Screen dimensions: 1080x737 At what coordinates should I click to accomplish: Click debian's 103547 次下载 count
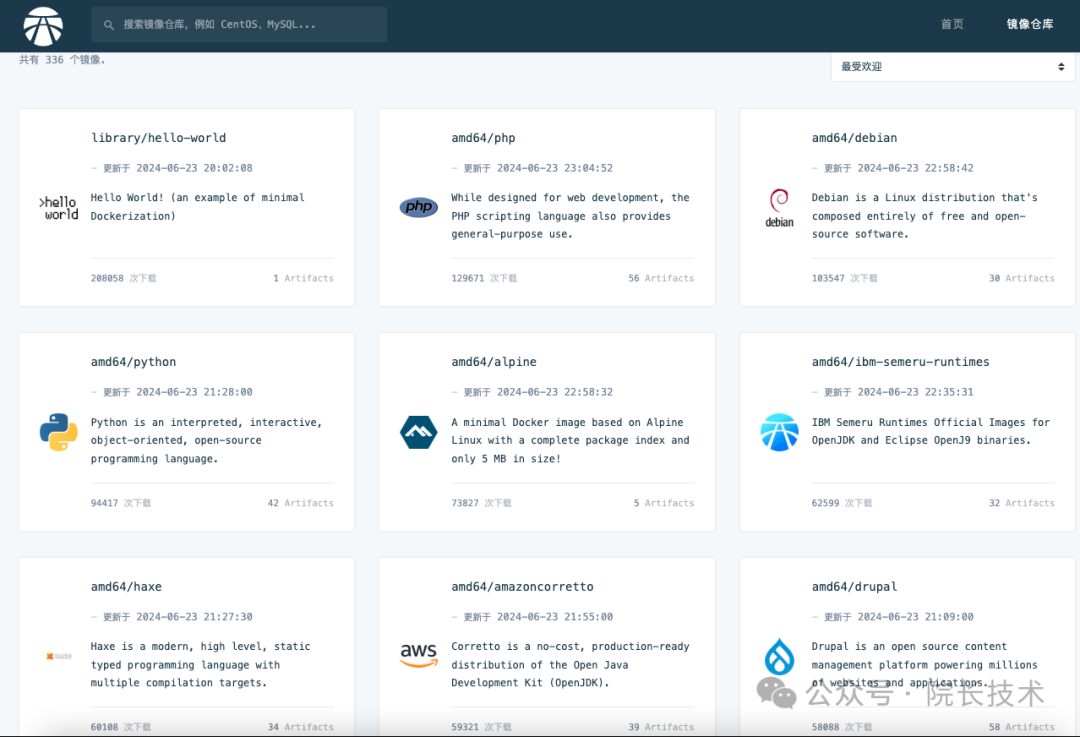[844, 278]
